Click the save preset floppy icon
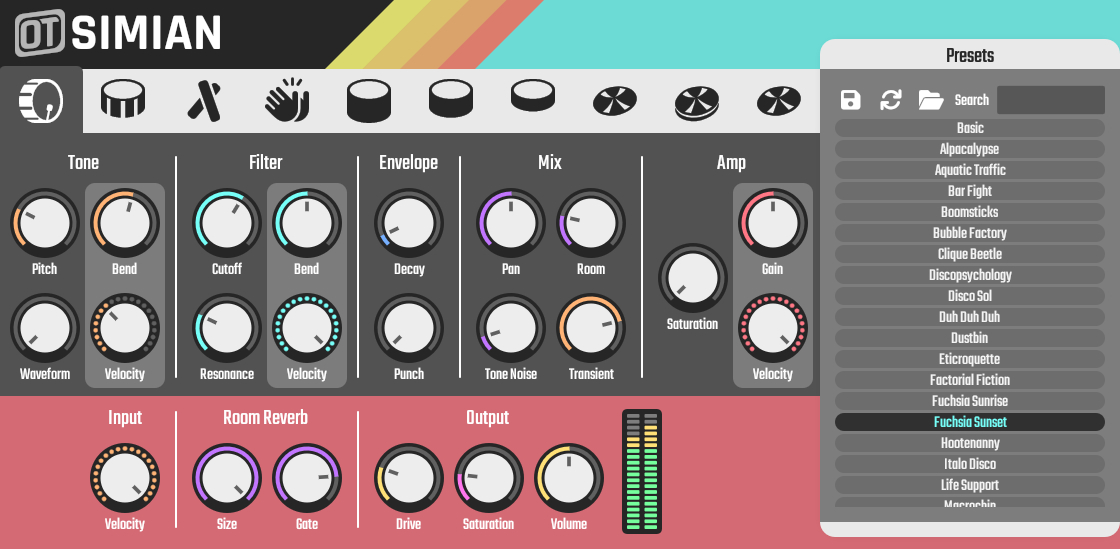The width and height of the screenshot is (1120, 549). point(851,100)
